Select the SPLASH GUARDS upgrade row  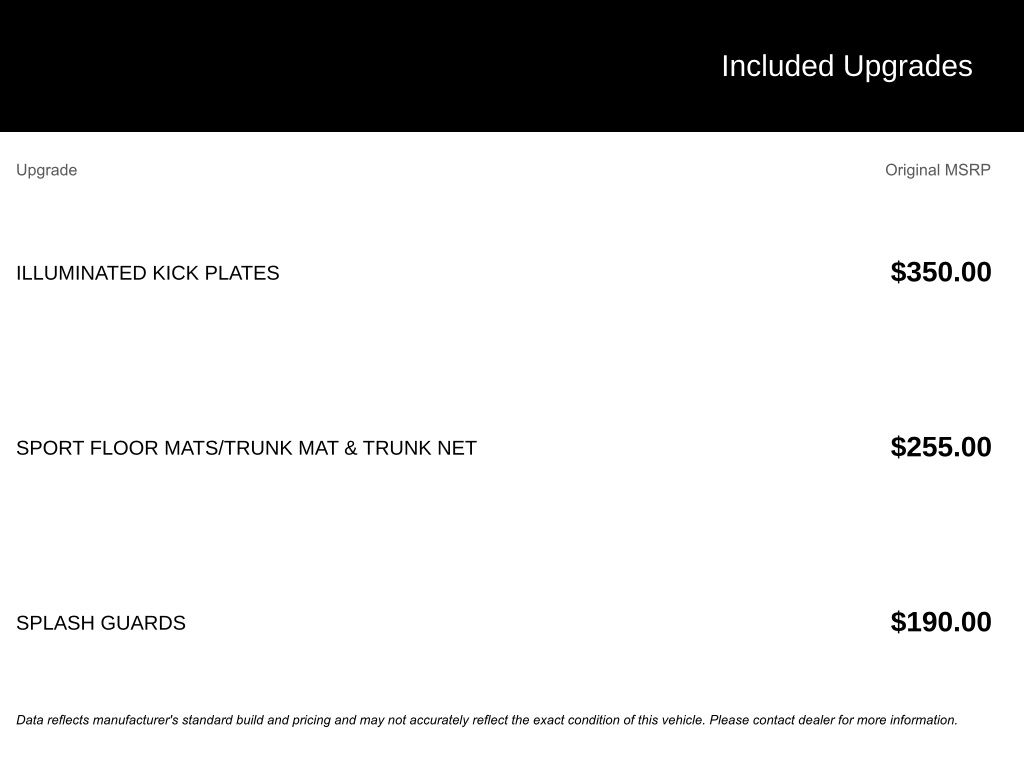(x=100, y=623)
